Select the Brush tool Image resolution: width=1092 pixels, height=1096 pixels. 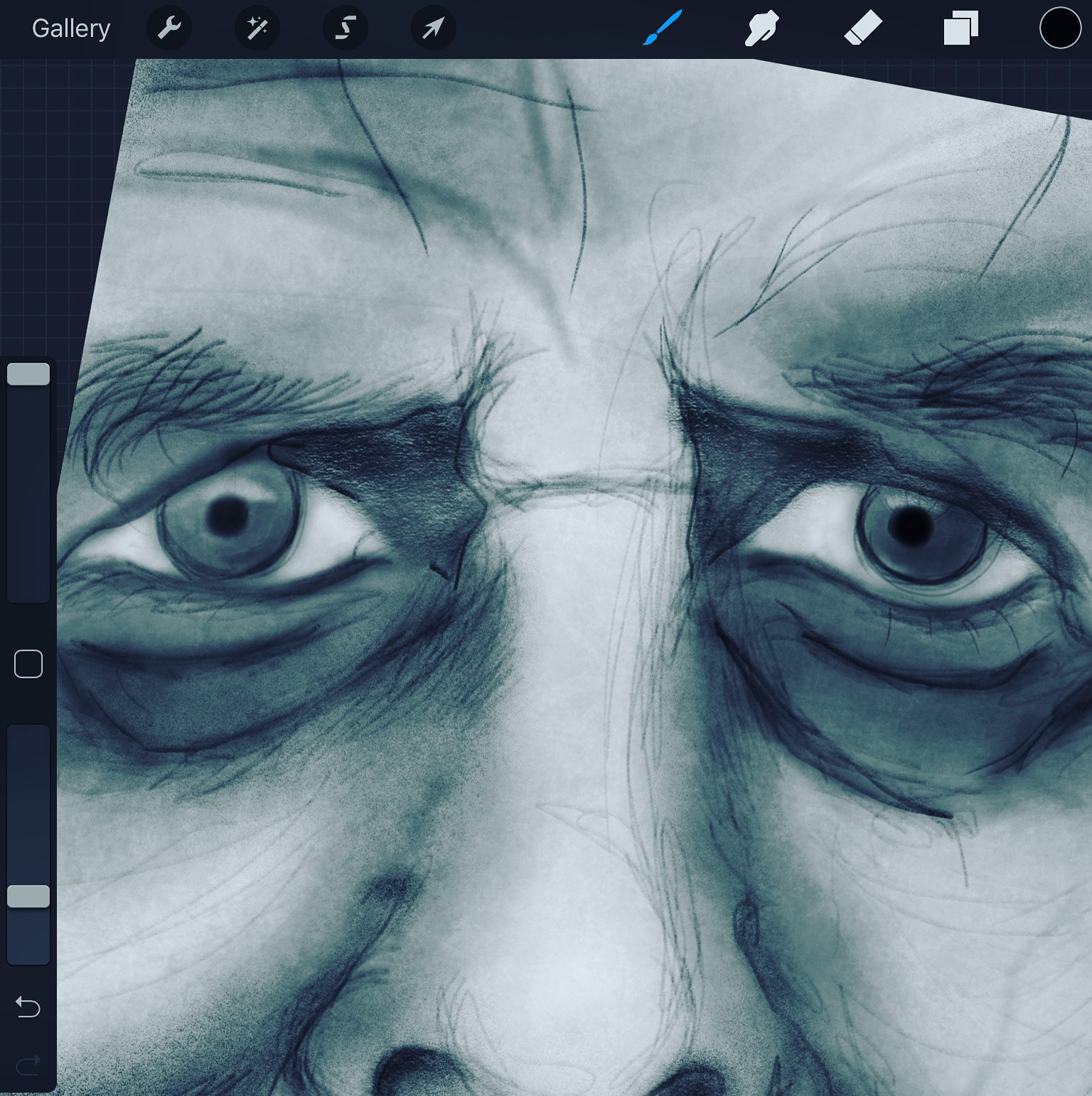(663, 28)
